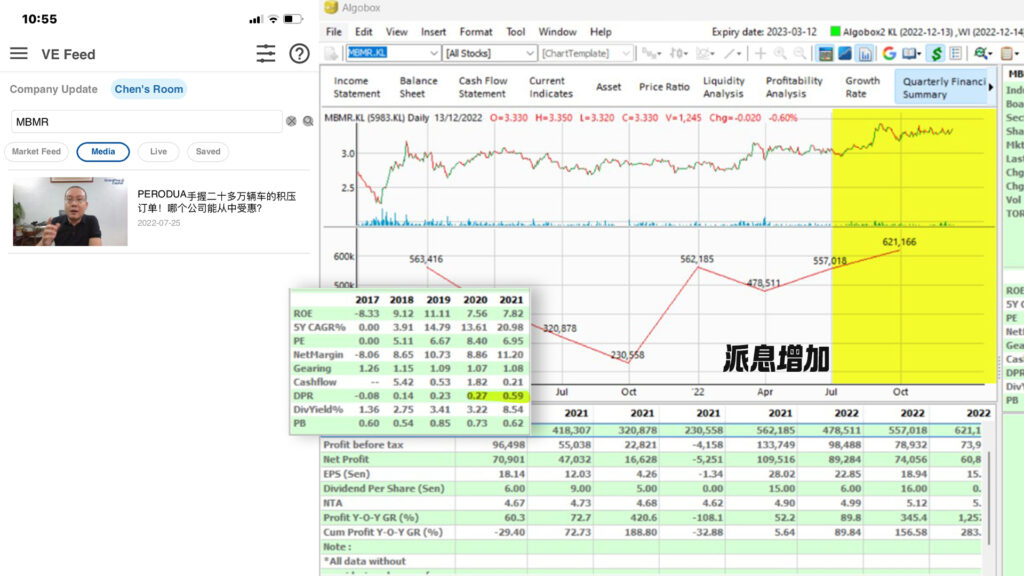
Task: Click the Dividend Per Share (Sen) row label
Action: (x=383, y=488)
